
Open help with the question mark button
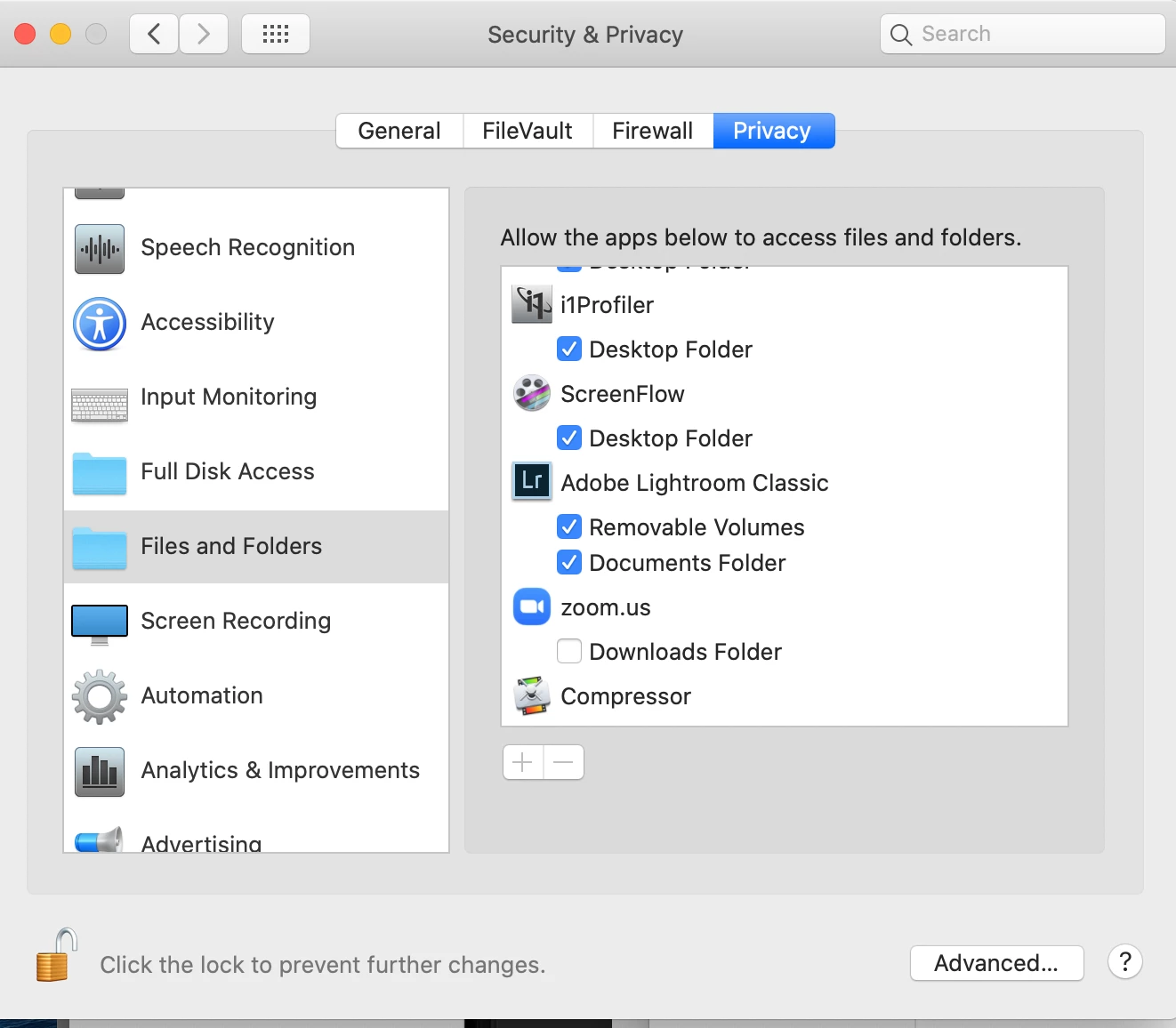pos(1125,961)
